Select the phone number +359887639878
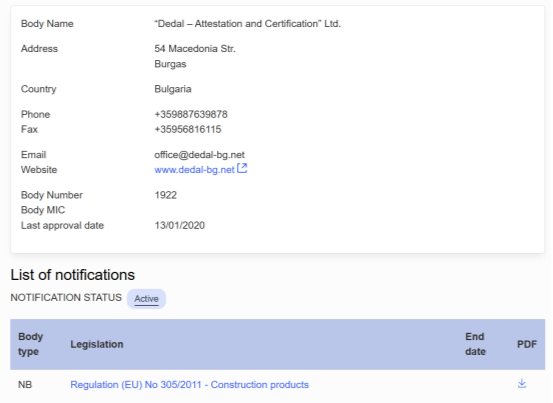 coord(191,114)
